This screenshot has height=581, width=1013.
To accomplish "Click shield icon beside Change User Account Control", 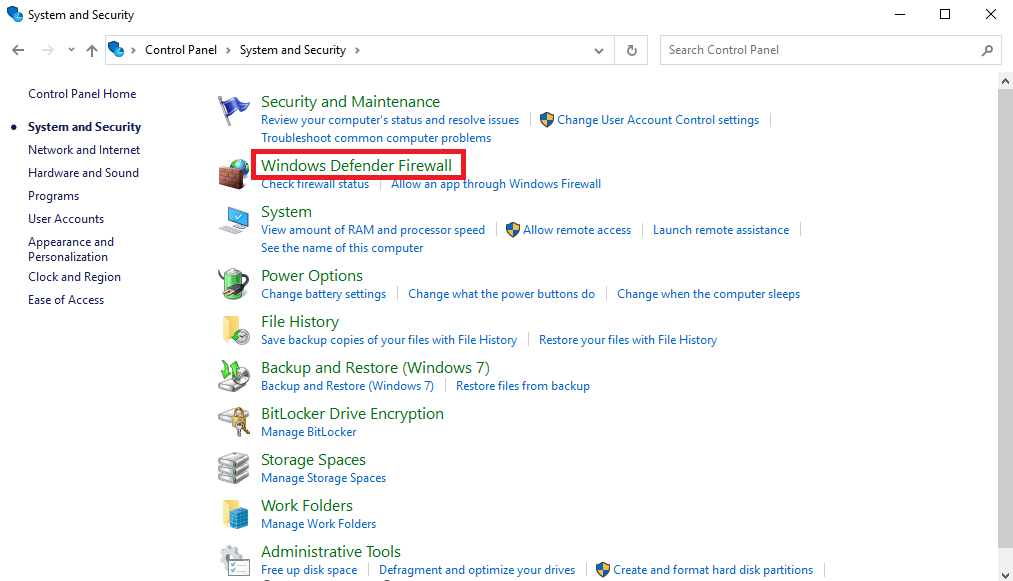I will coord(547,120).
